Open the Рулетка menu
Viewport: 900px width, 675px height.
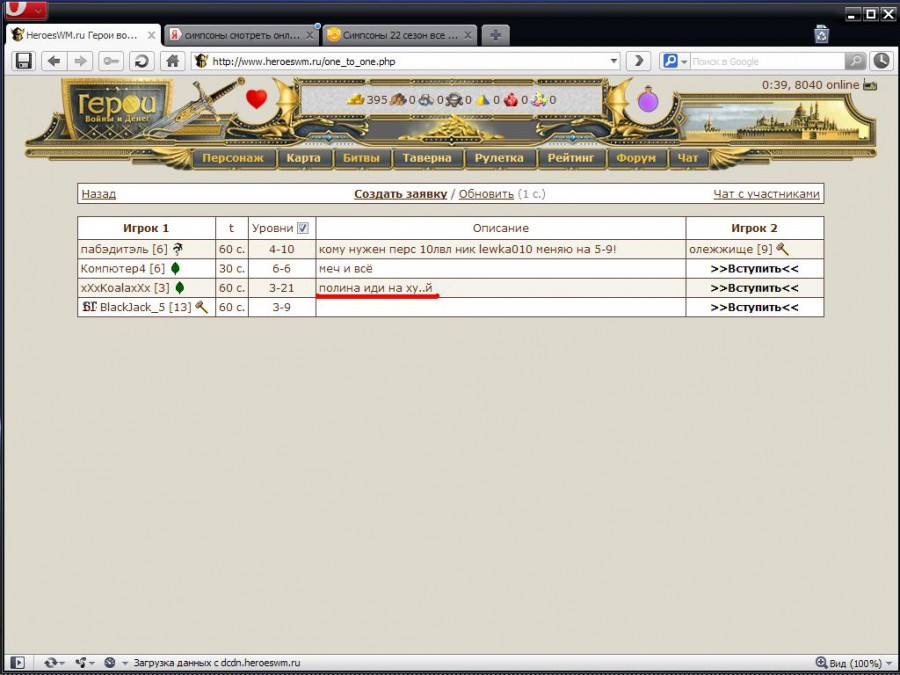tap(499, 158)
